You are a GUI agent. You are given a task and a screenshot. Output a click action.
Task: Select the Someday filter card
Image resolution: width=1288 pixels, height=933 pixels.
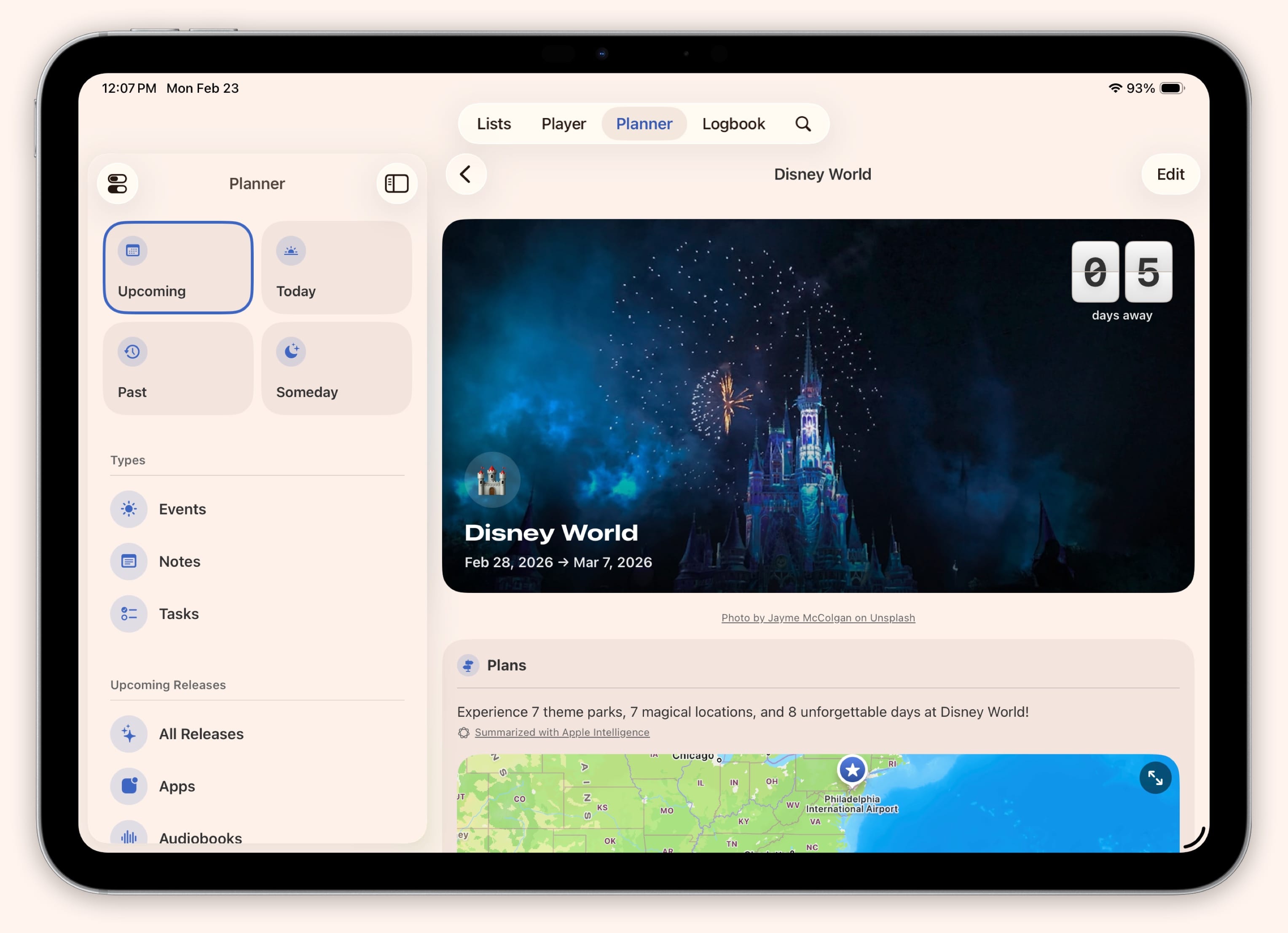tap(336, 369)
